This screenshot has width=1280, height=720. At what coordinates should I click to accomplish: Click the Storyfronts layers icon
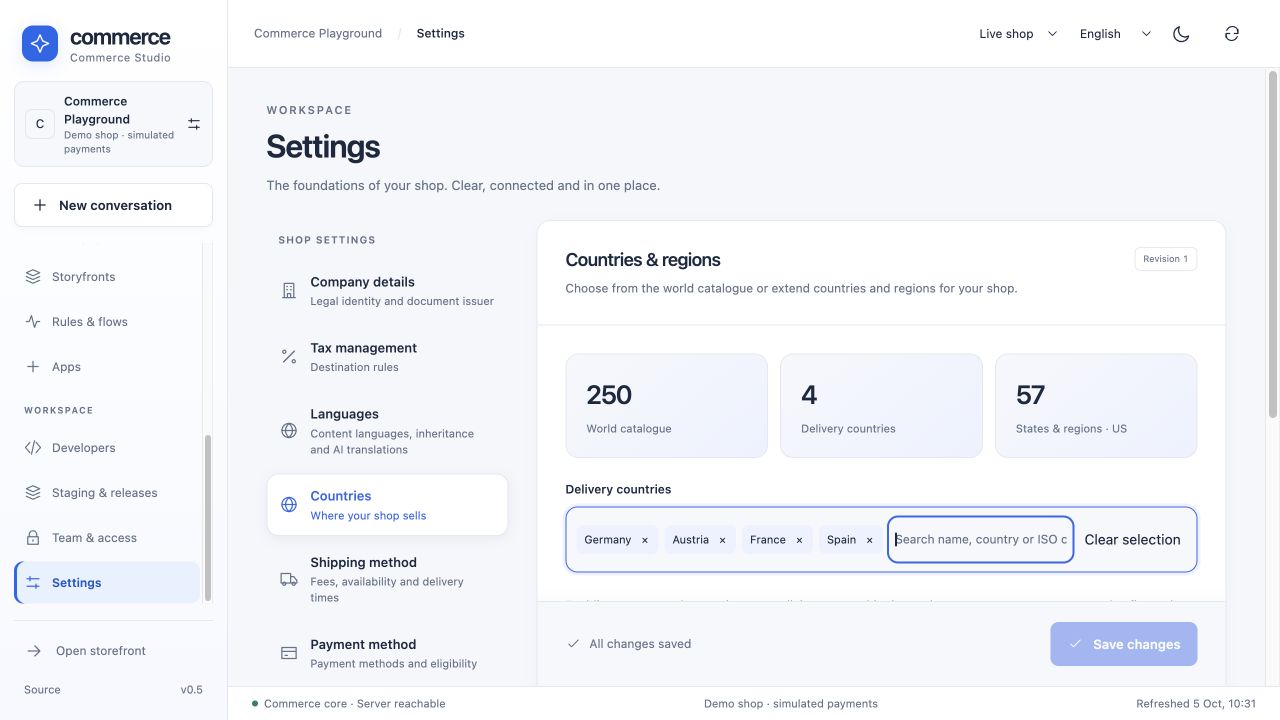coord(33,277)
